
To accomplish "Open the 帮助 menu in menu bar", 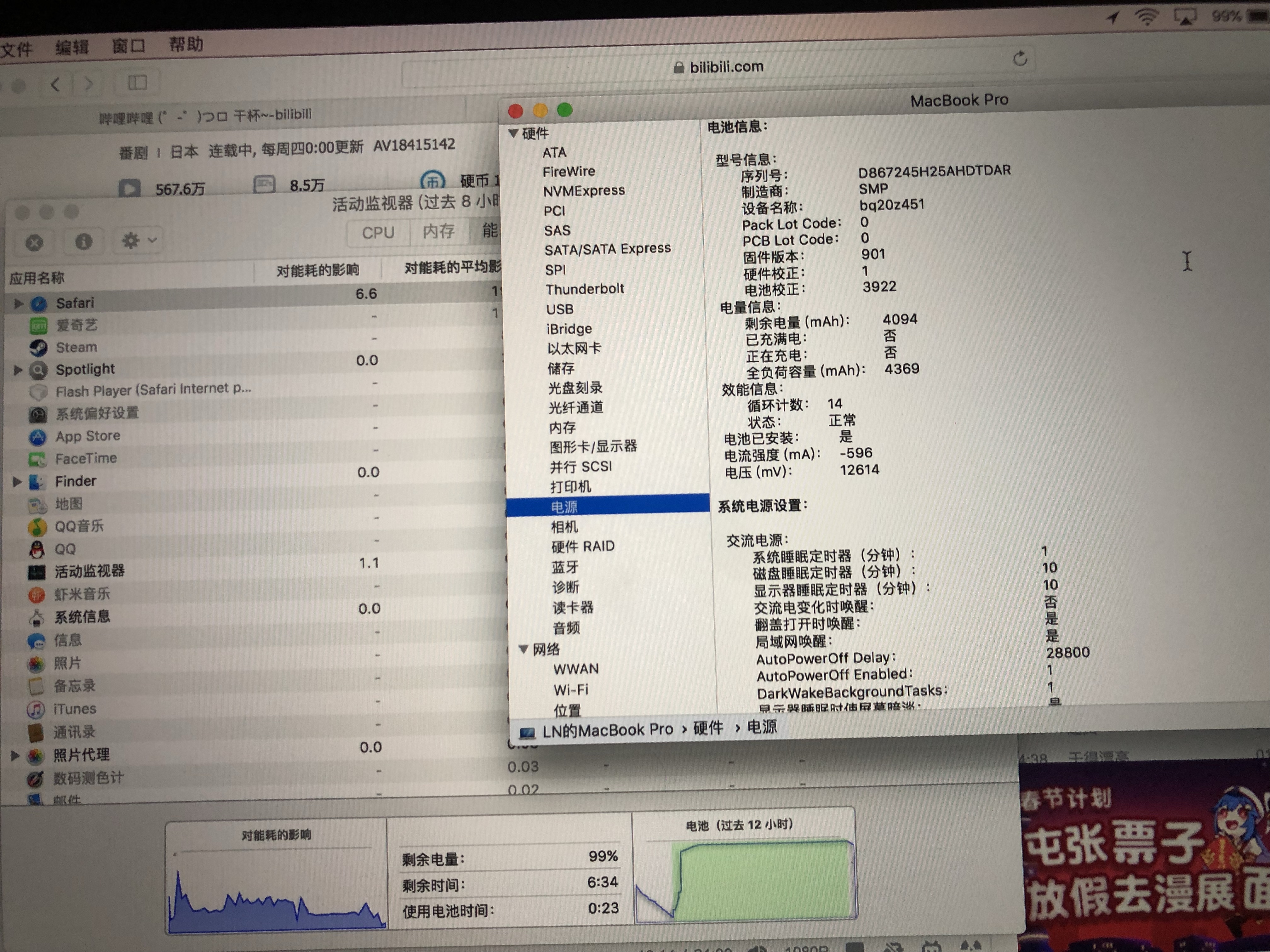I will click(186, 44).
